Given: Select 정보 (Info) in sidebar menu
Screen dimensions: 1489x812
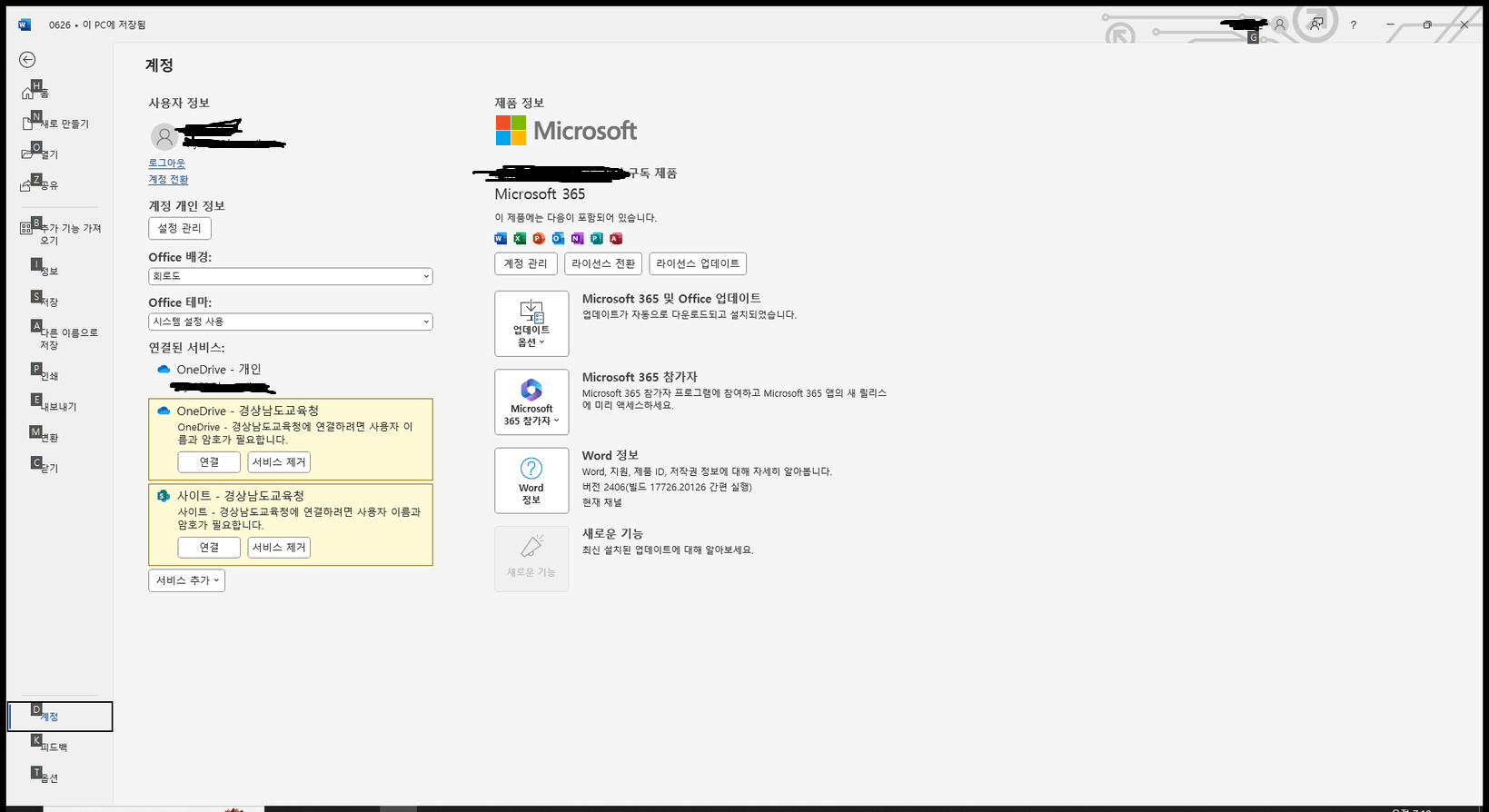Looking at the screenshot, I should 60,271.
